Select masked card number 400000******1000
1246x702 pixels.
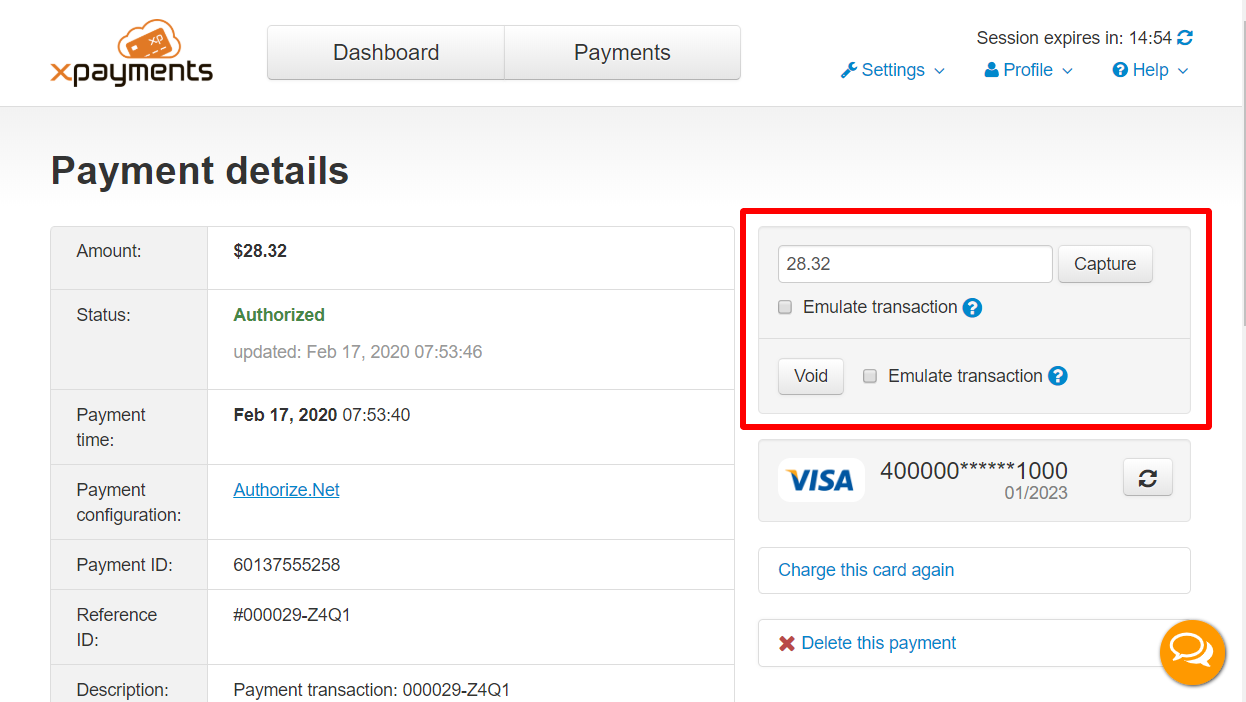(974, 471)
